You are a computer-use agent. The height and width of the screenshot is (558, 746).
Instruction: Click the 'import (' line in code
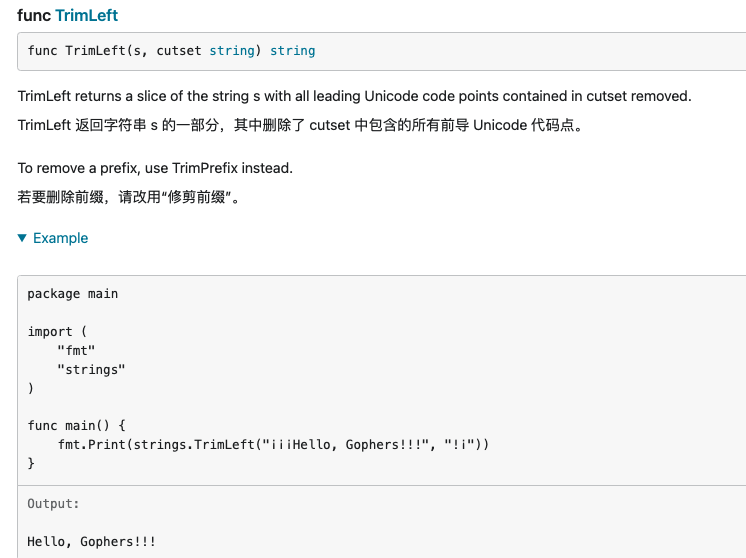point(57,331)
